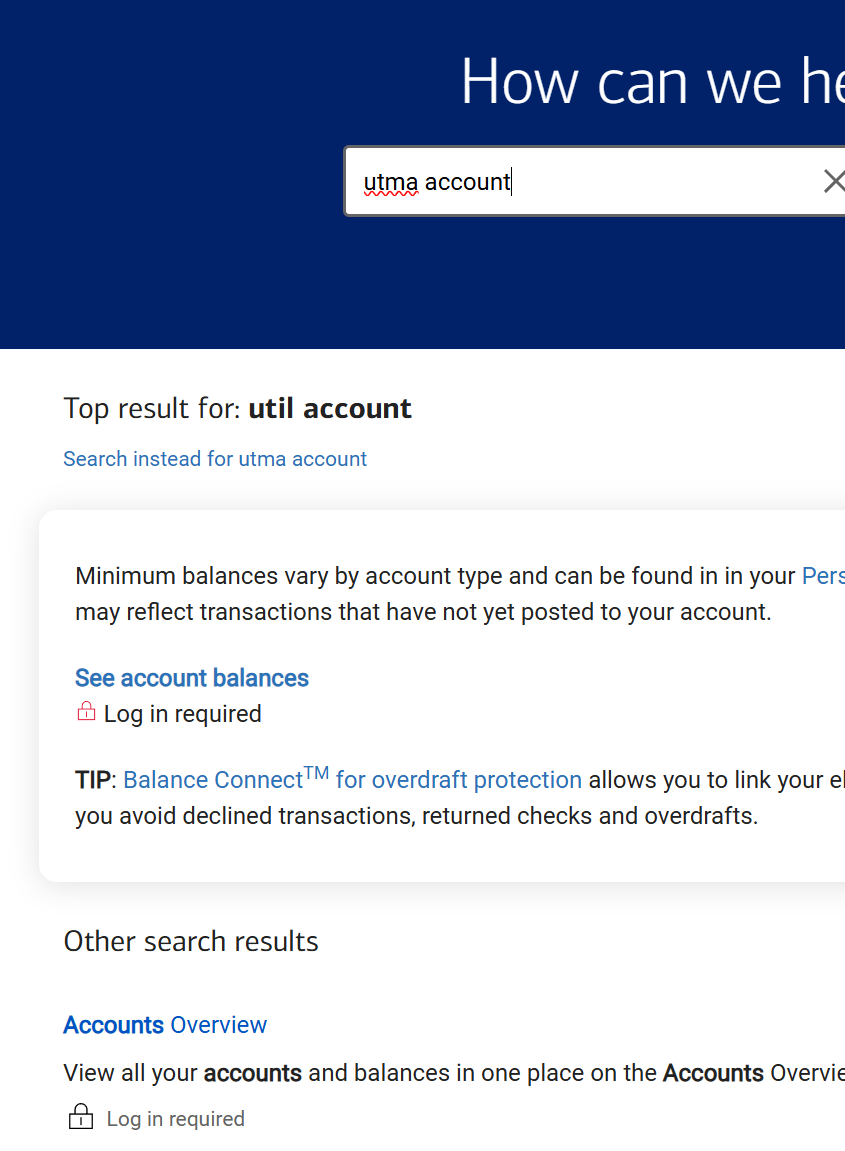Clear the search box with the X icon
Viewport: 845px width, 1151px height.
pos(834,181)
